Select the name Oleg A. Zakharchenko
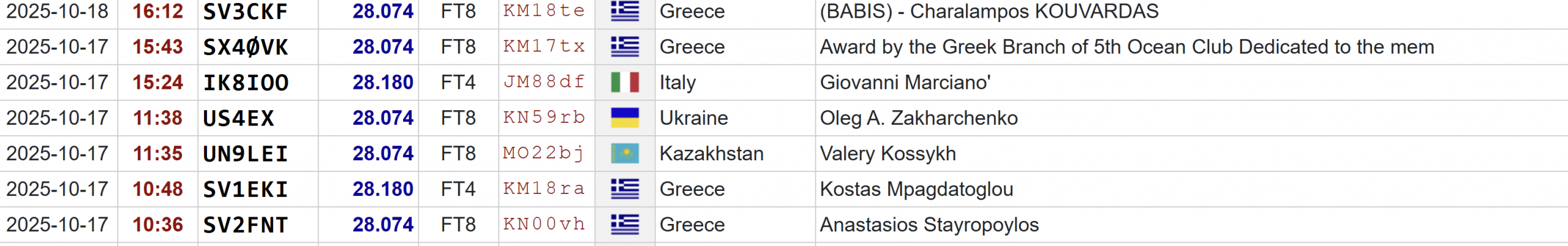1568x246 pixels. tap(918, 118)
